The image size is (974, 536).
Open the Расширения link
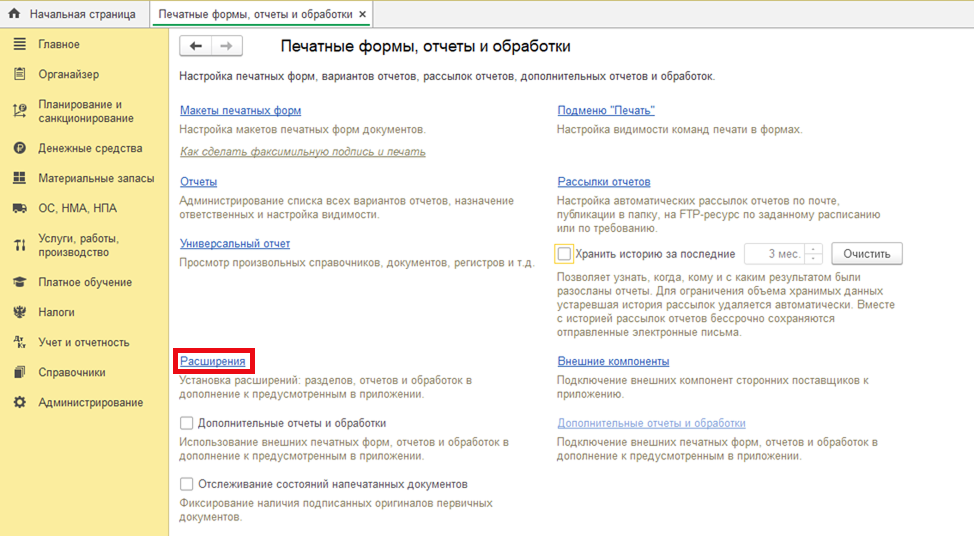(x=212, y=361)
